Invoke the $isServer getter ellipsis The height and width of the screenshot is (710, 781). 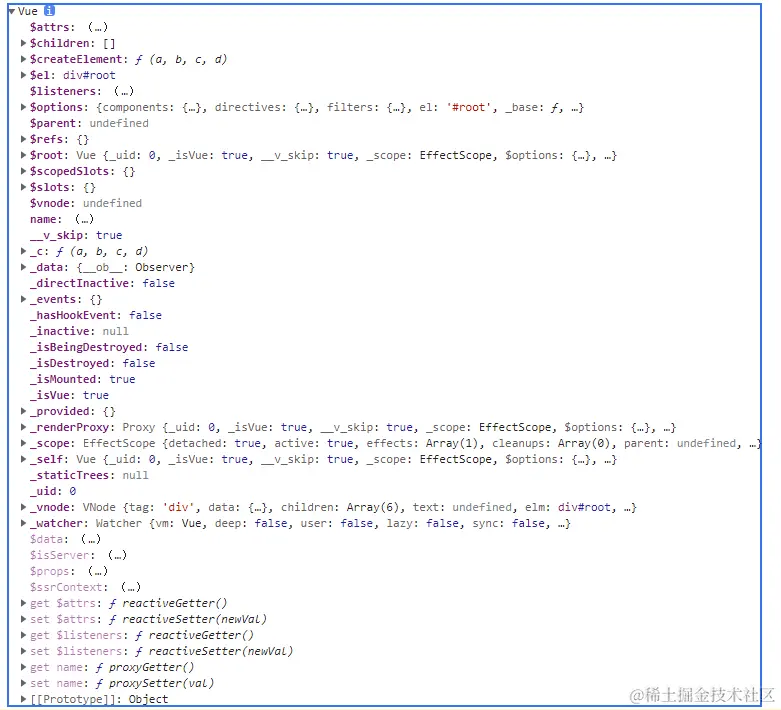click(118, 555)
